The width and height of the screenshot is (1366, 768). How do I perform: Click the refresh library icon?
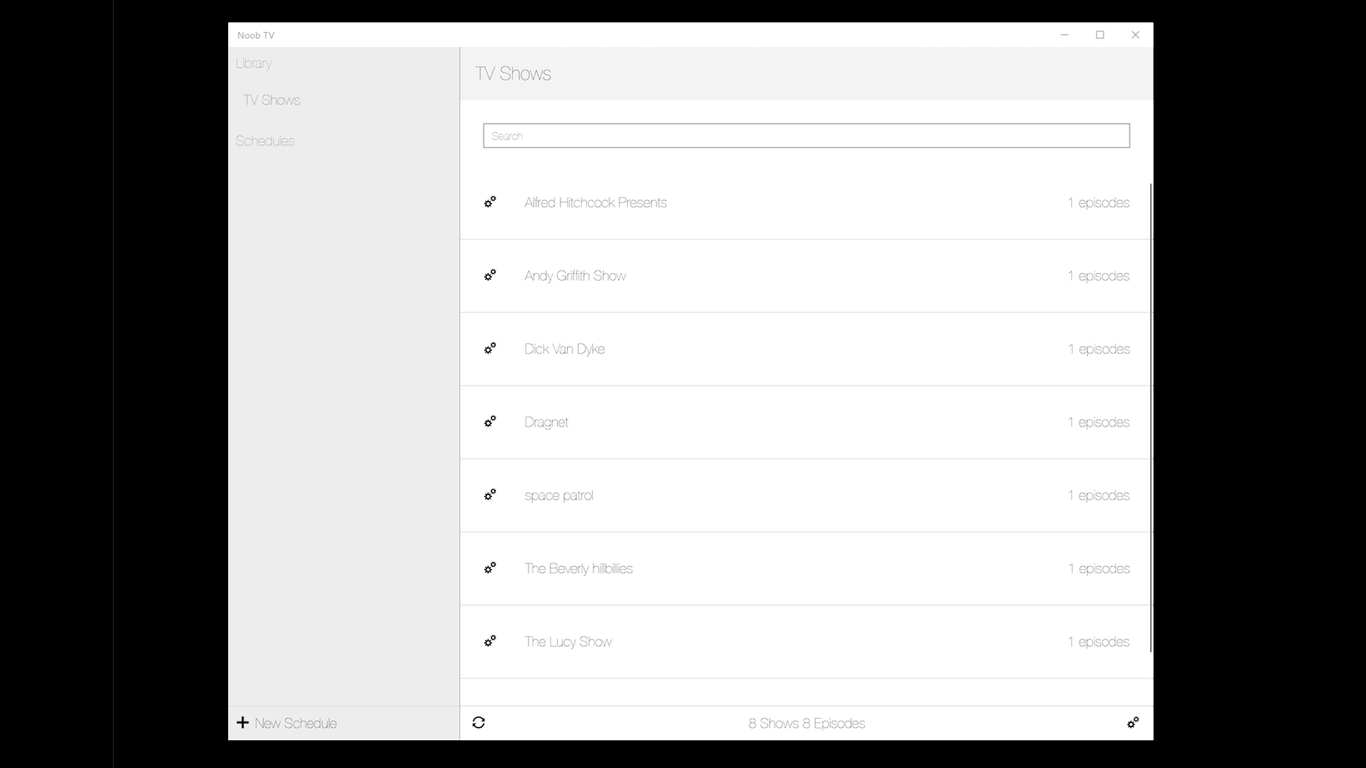coord(479,722)
